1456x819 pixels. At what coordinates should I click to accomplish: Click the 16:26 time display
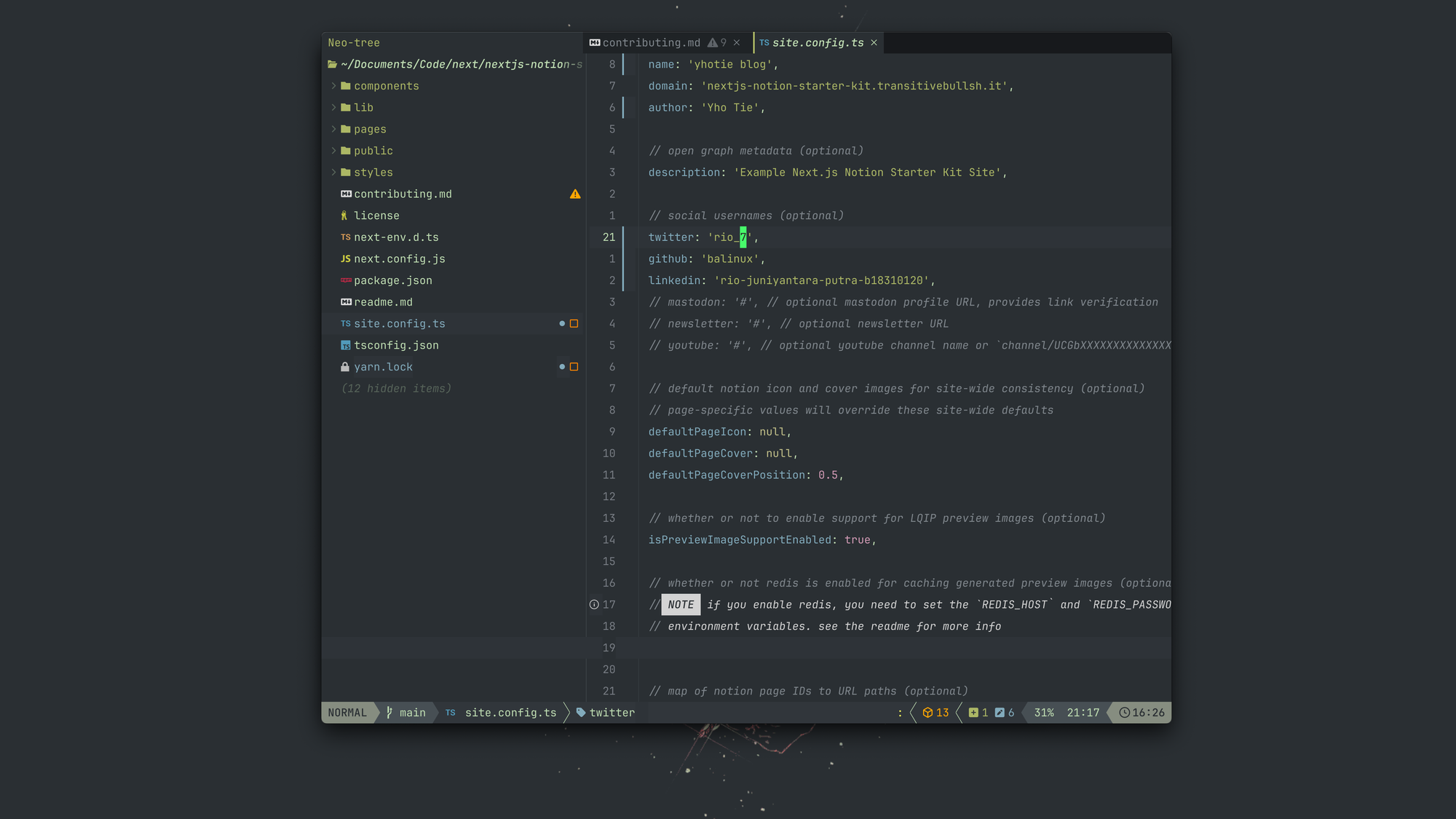click(1148, 713)
